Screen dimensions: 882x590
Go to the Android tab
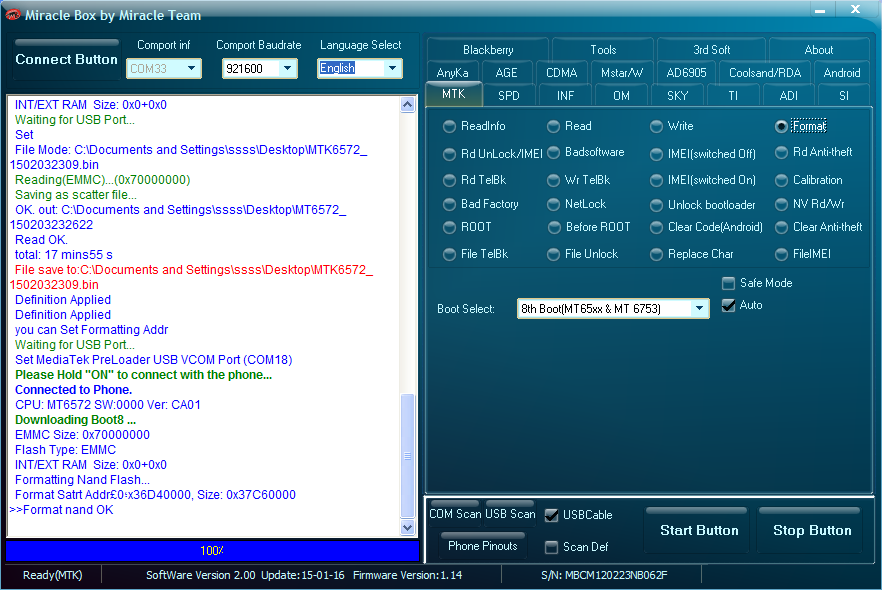click(842, 73)
